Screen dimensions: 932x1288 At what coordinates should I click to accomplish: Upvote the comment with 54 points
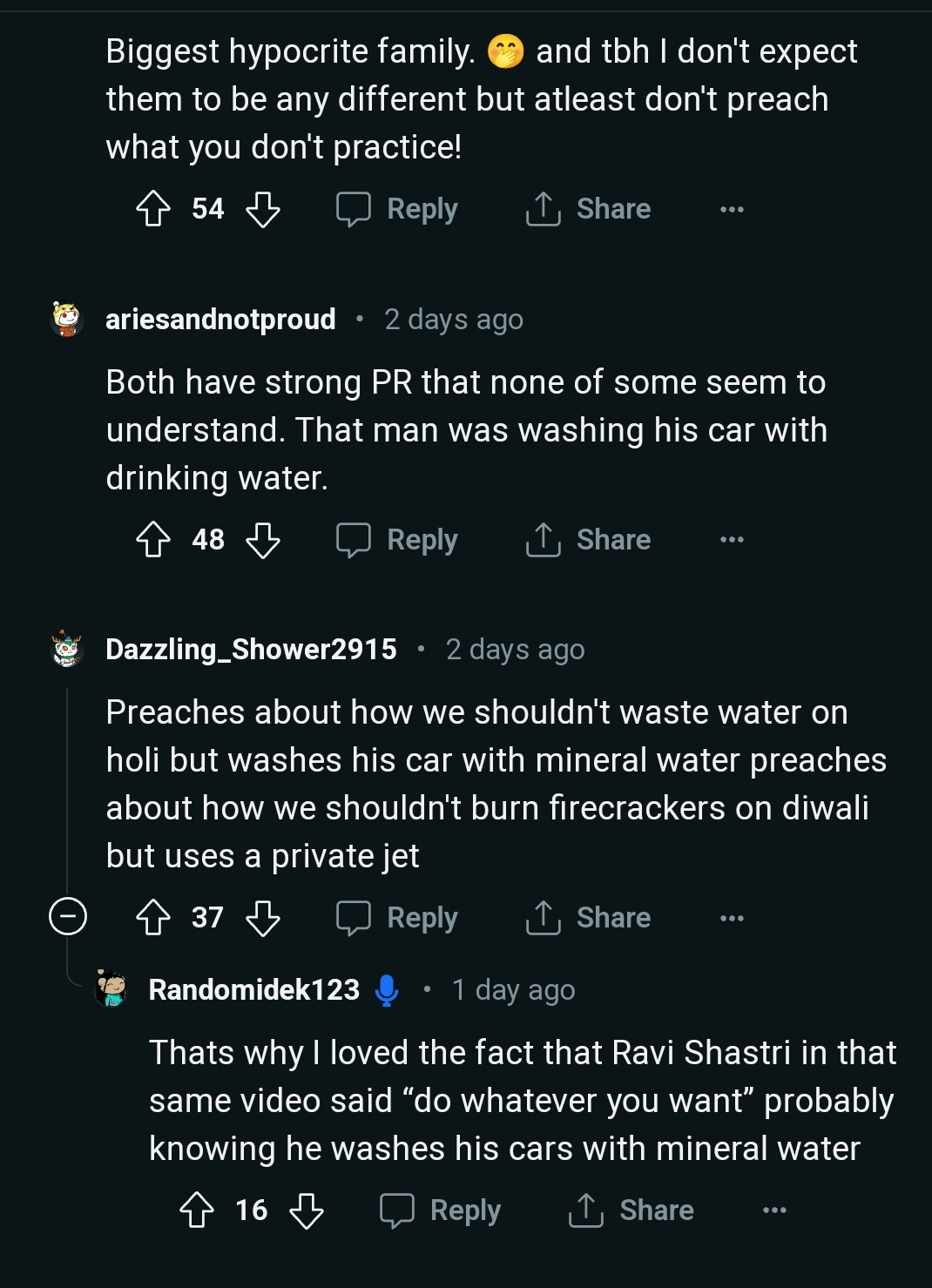153,209
